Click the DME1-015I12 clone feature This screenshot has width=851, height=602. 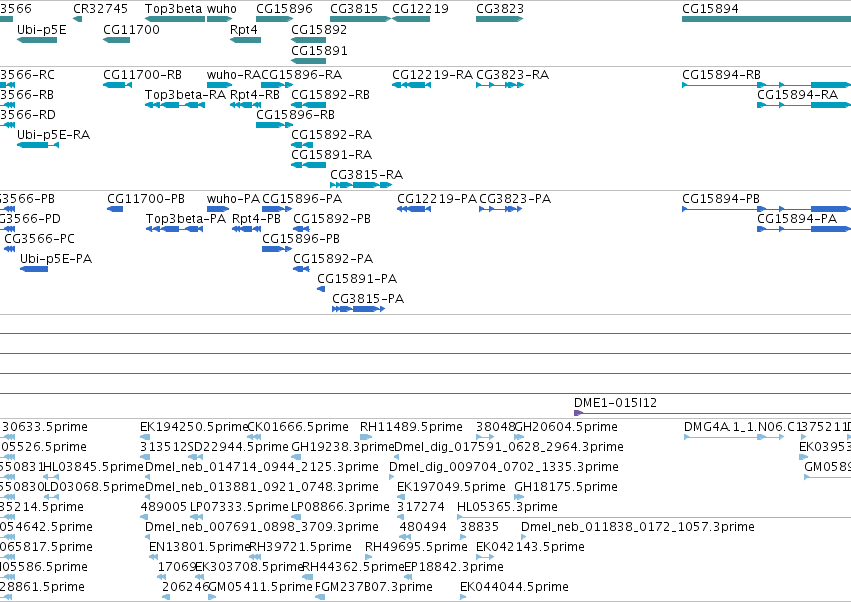point(712,413)
